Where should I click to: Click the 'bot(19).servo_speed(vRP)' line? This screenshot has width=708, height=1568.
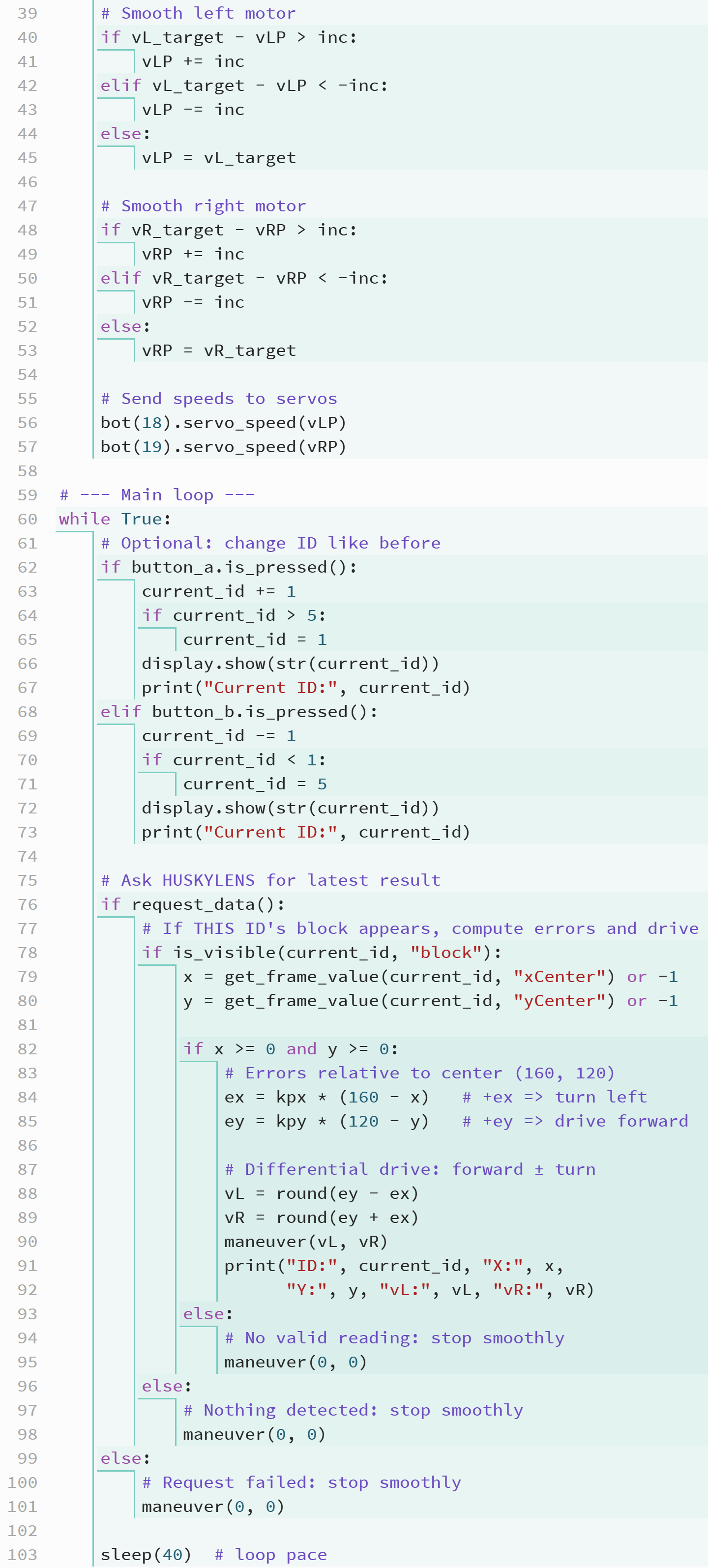(223, 447)
